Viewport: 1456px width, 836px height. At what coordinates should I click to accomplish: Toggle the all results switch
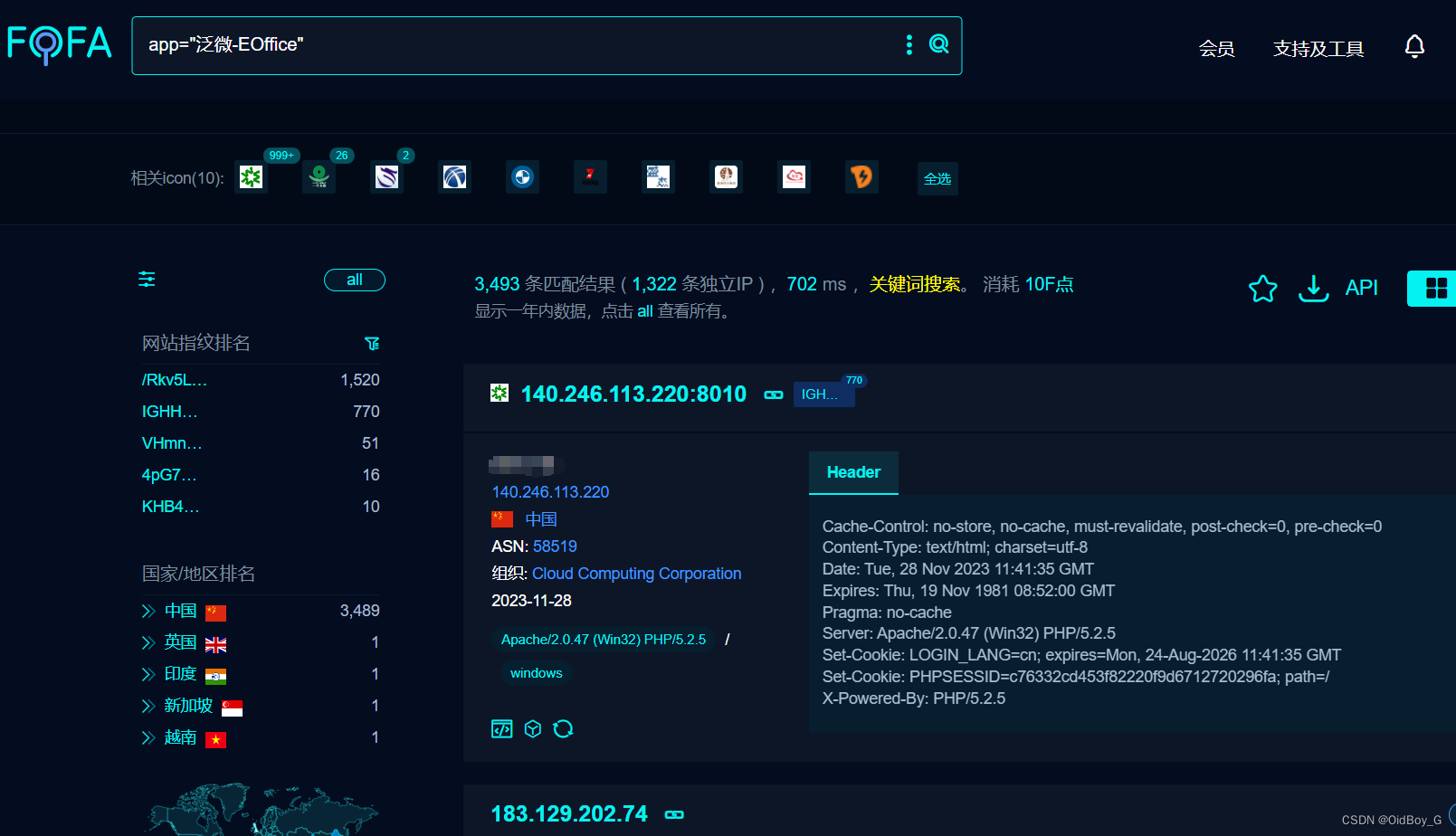354,280
